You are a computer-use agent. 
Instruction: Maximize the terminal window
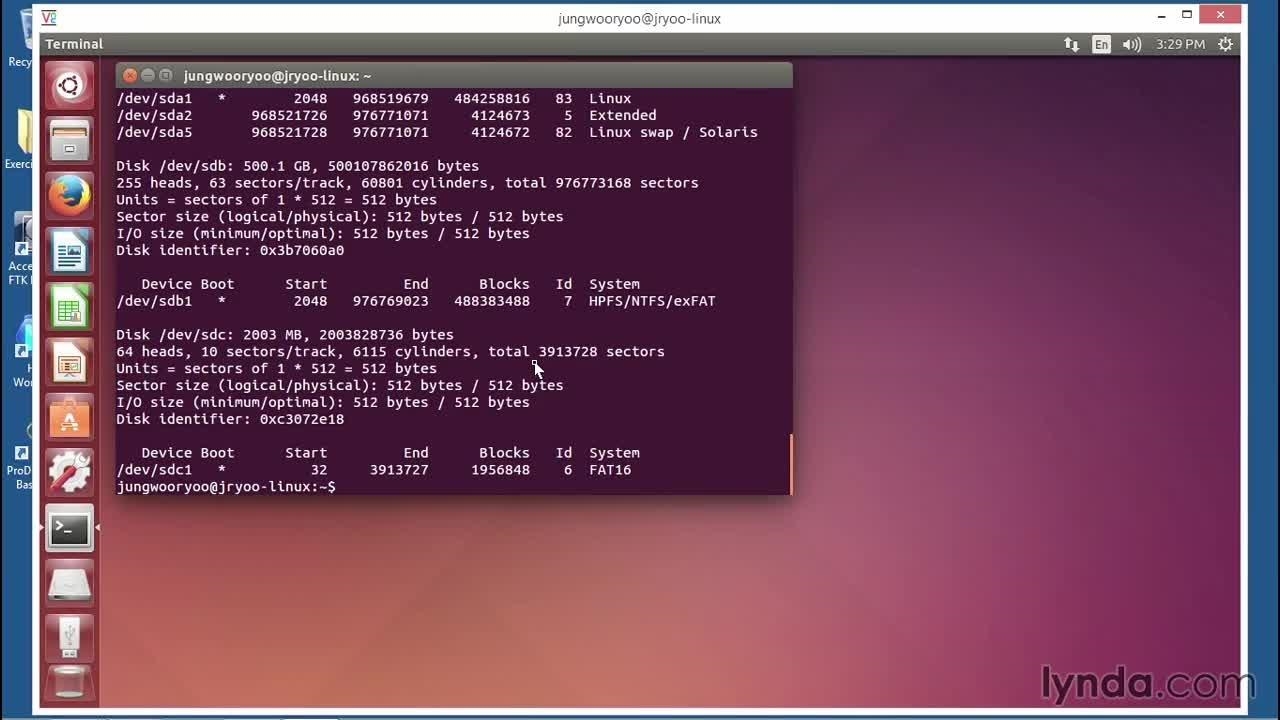pos(166,76)
